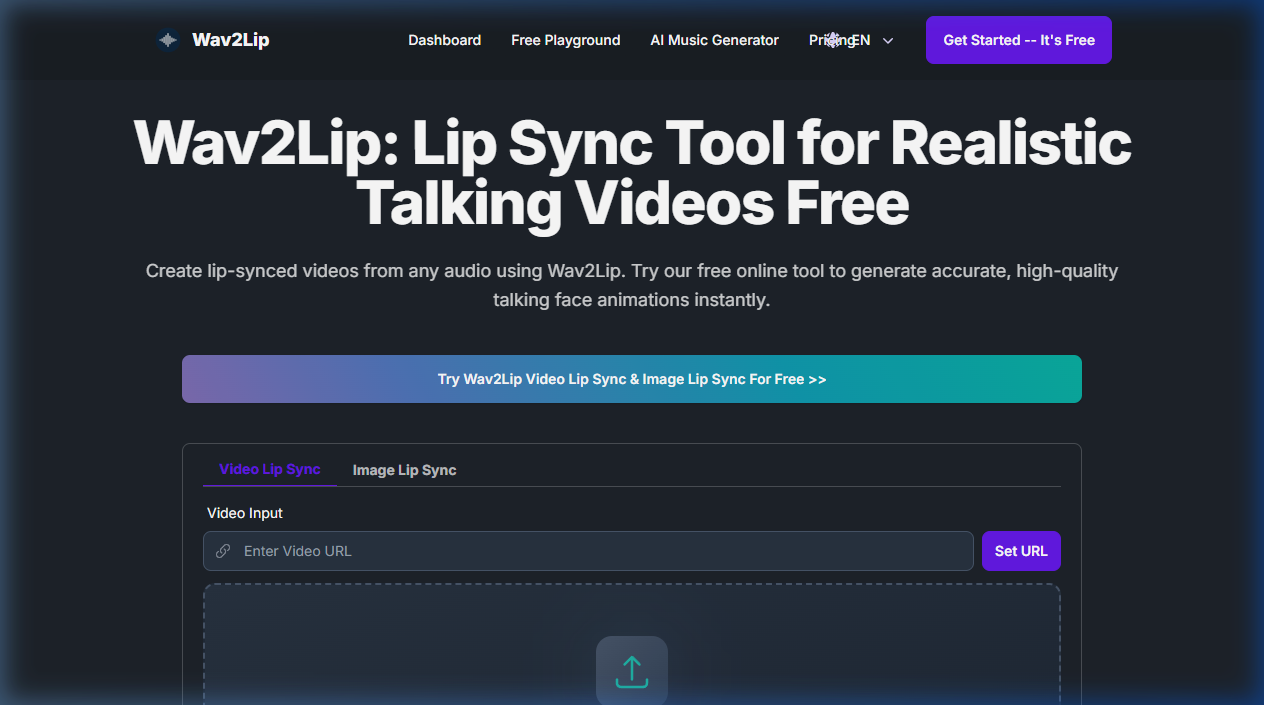Click the Wav2Lip brand name text
1264x705 pixels.
tap(230, 40)
